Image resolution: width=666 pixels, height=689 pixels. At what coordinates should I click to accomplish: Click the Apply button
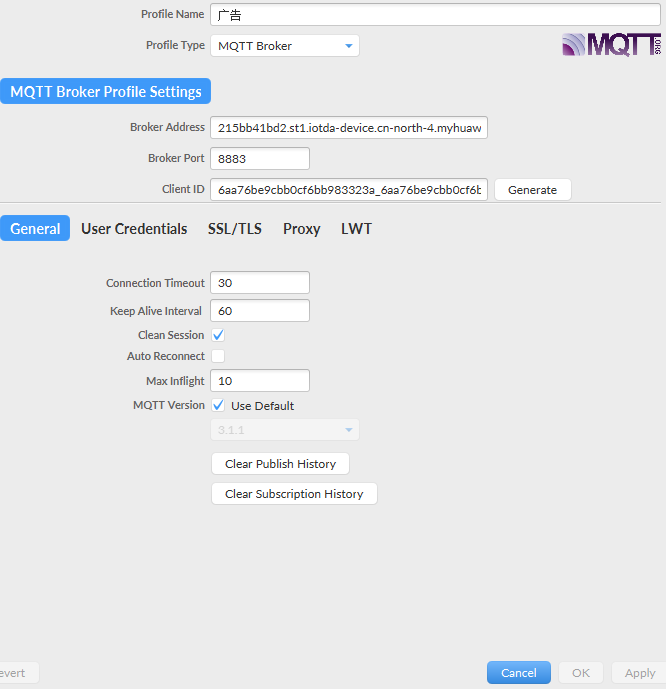pyautogui.click(x=640, y=673)
